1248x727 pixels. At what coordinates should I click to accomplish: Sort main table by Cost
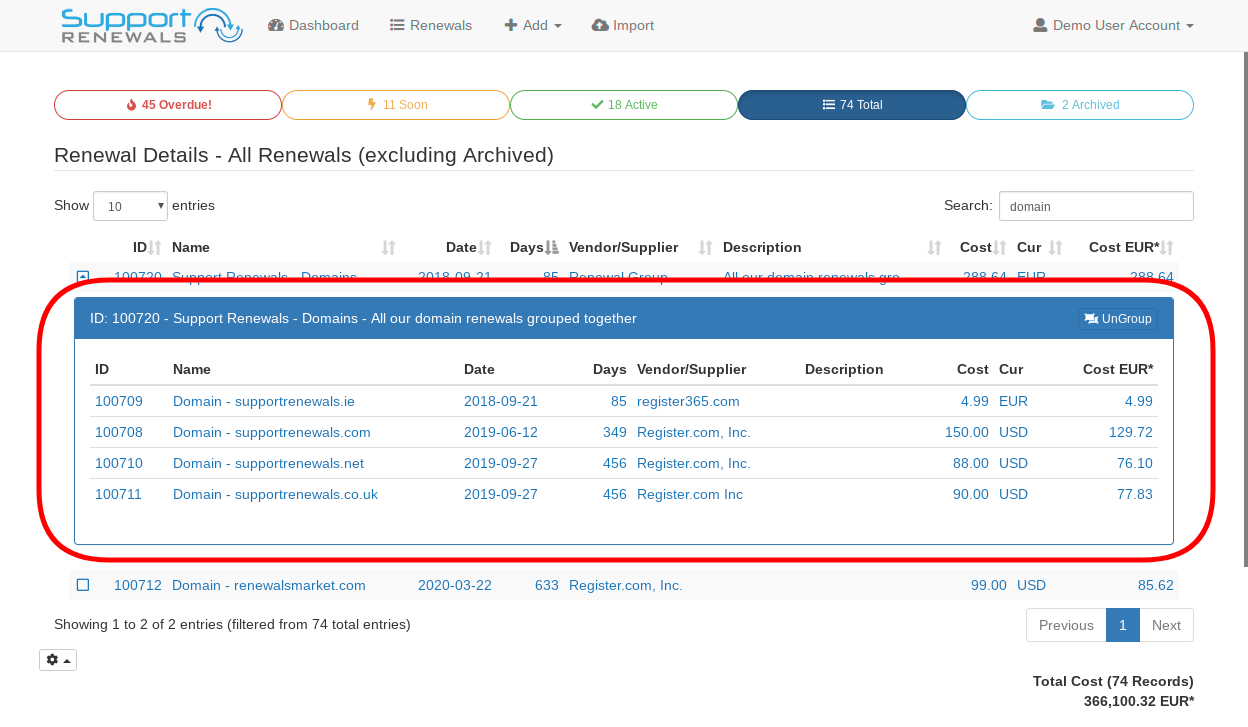coord(983,247)
